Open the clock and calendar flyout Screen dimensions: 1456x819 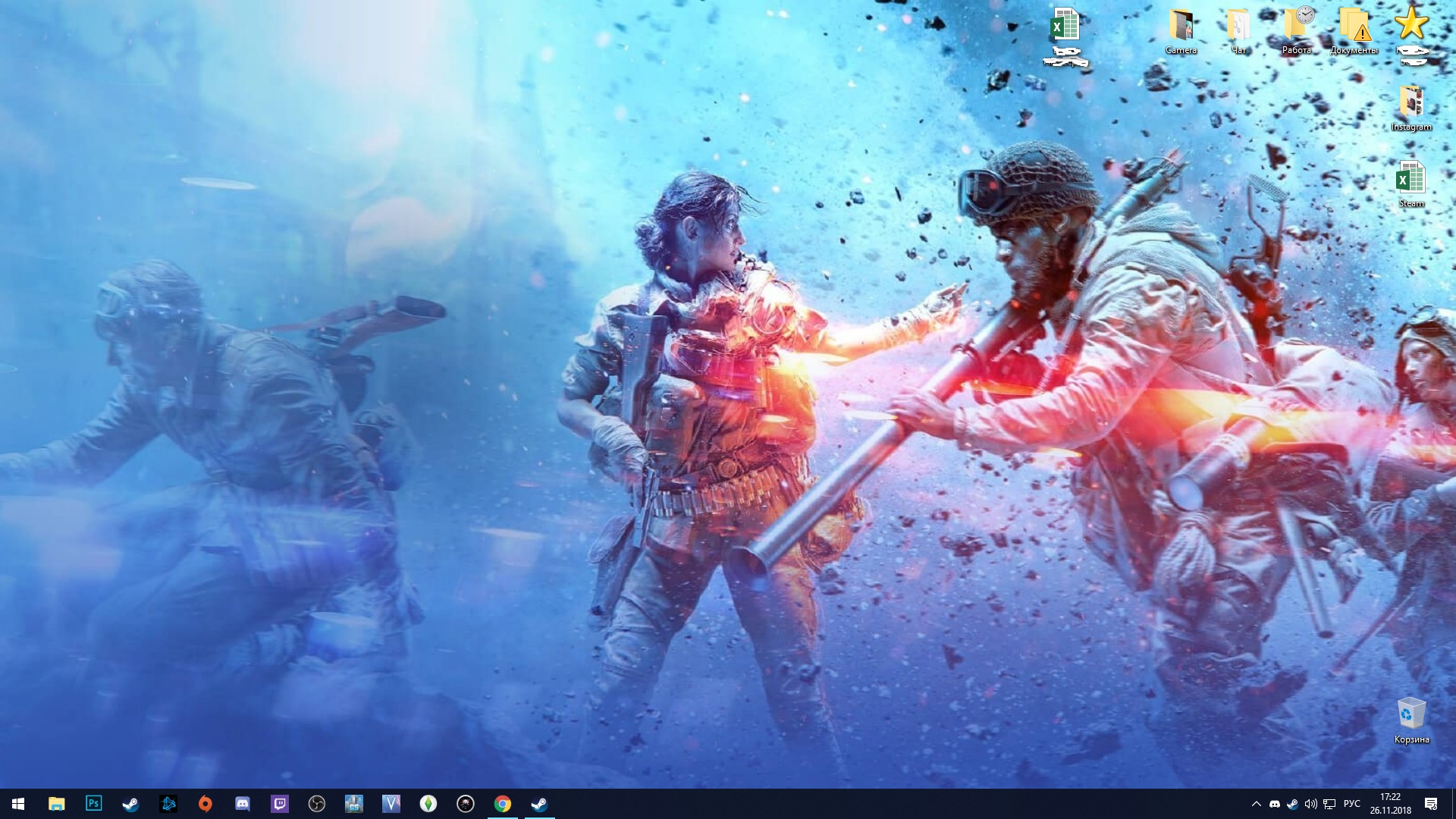(x=1390, y=804)
